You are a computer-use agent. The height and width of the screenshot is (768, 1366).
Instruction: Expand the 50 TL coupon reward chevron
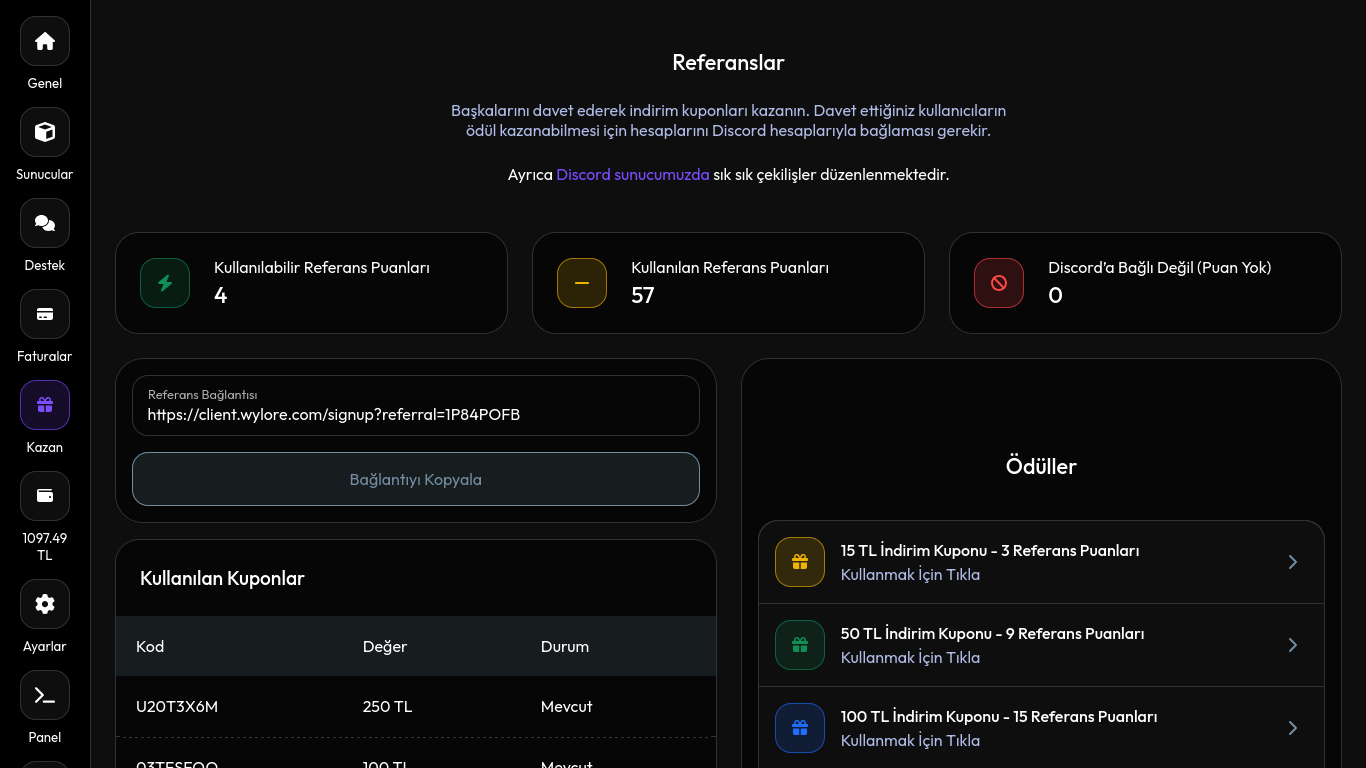[x=1292, y=645]
